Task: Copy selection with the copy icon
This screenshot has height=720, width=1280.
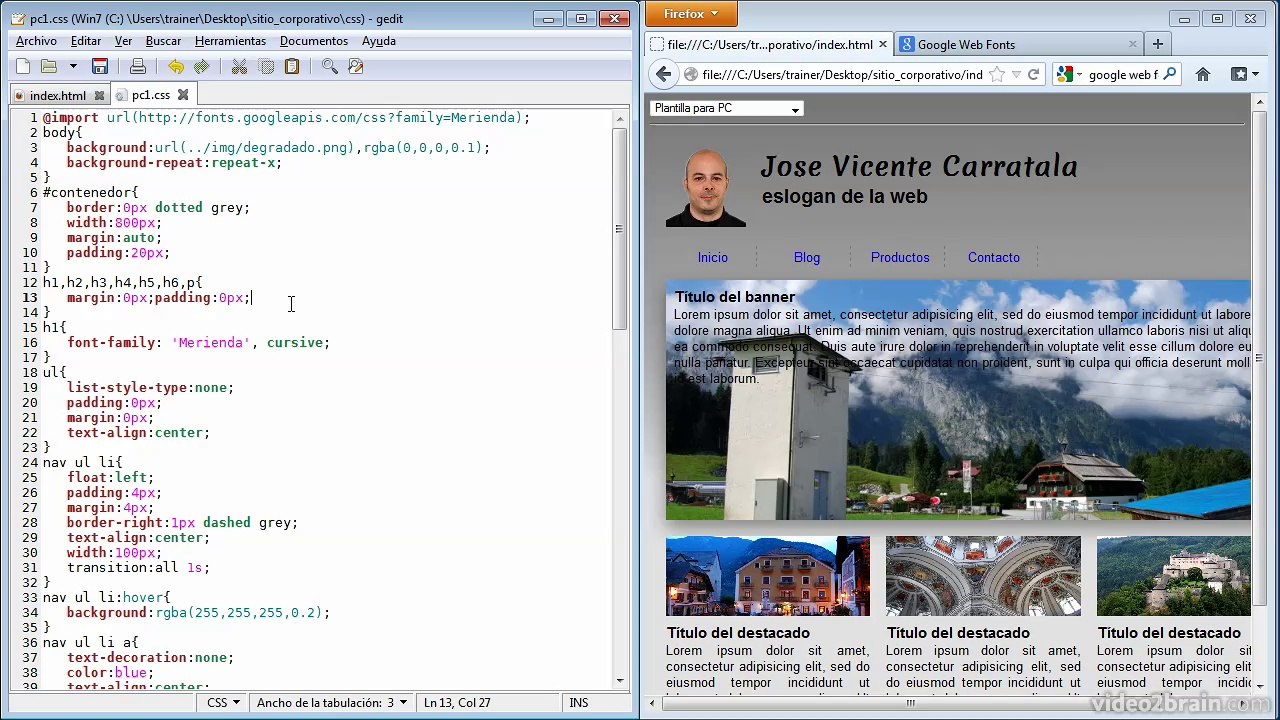Action: point(266,66)
